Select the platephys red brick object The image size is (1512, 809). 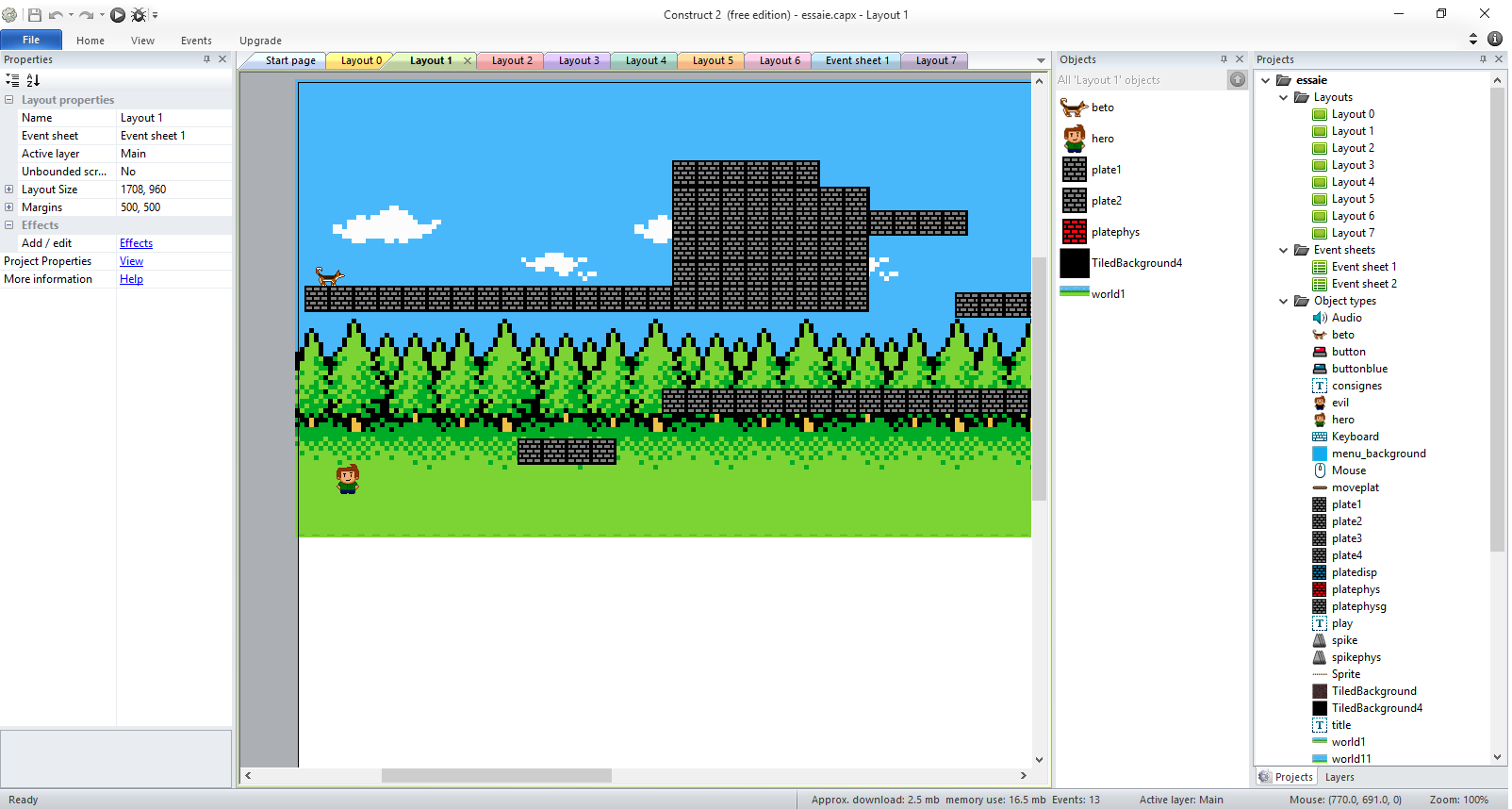1075,232
